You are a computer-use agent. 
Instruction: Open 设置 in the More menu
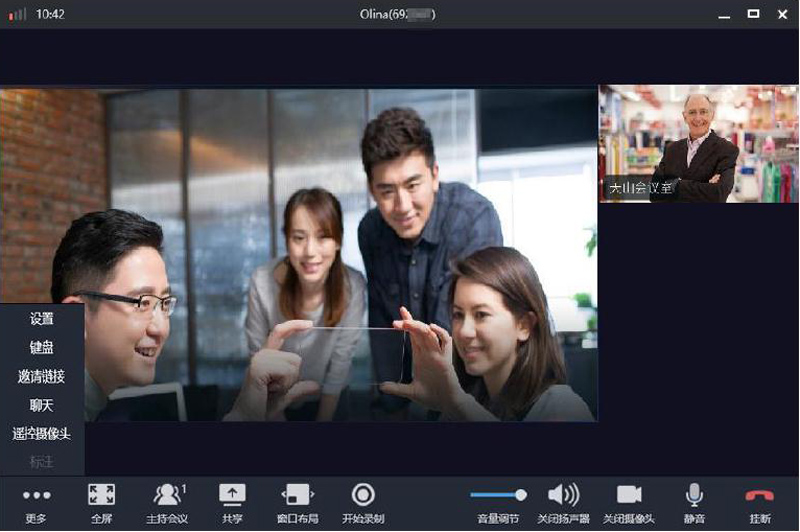tap(41, 319)
